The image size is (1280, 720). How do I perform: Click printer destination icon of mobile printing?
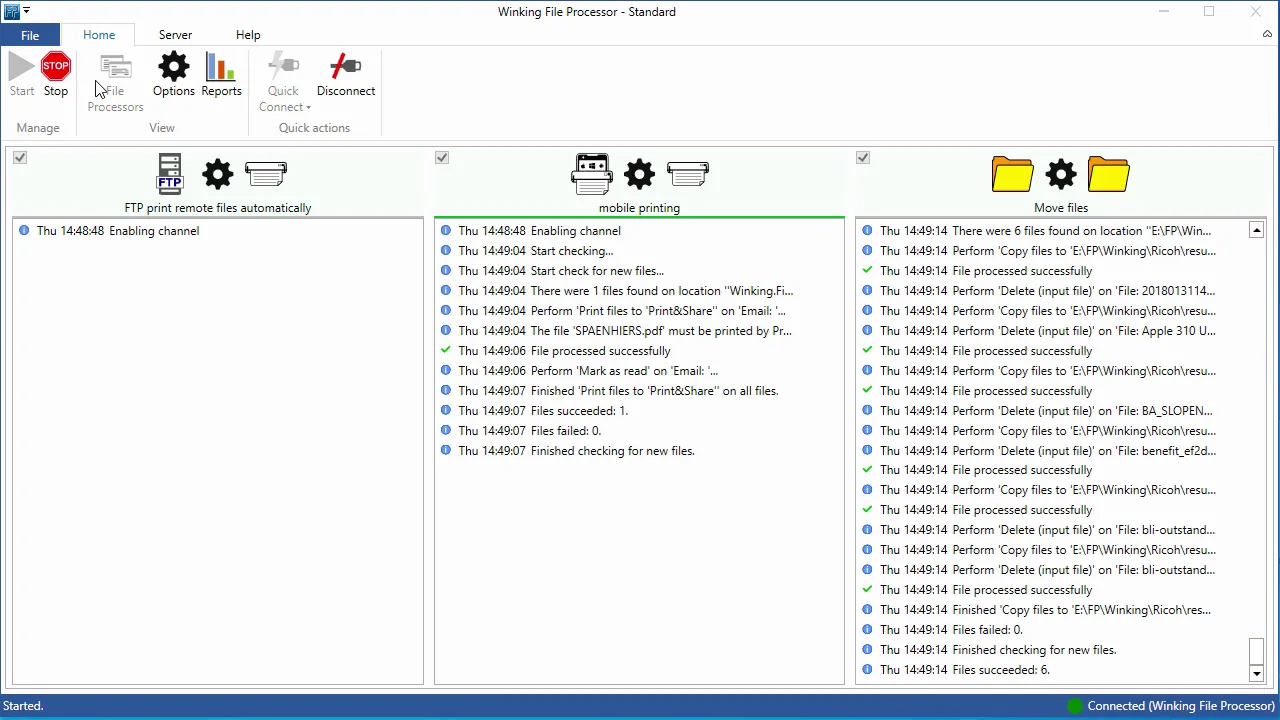[x=688, y=174]
